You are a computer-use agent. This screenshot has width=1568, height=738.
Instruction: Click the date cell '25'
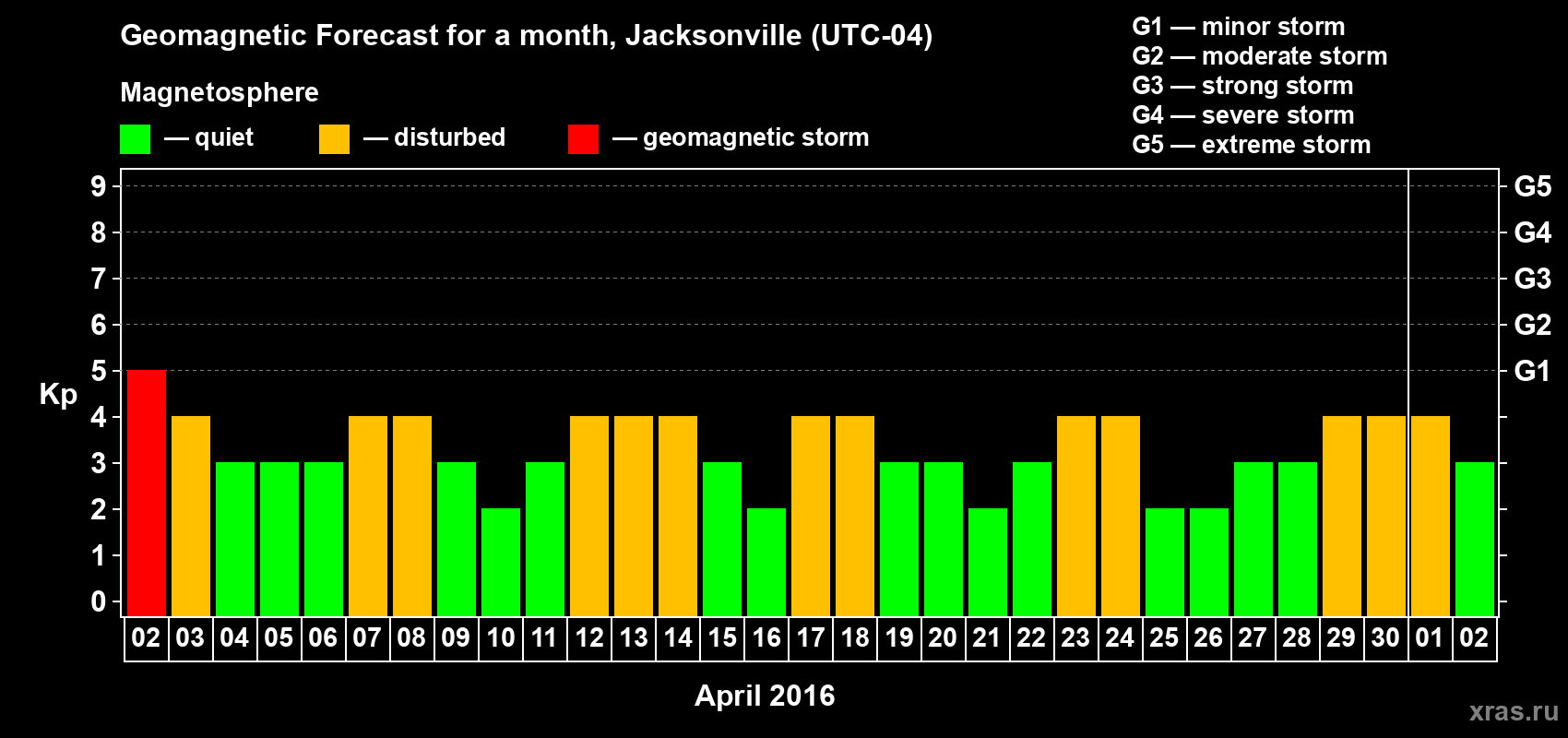click(1165, 638)
